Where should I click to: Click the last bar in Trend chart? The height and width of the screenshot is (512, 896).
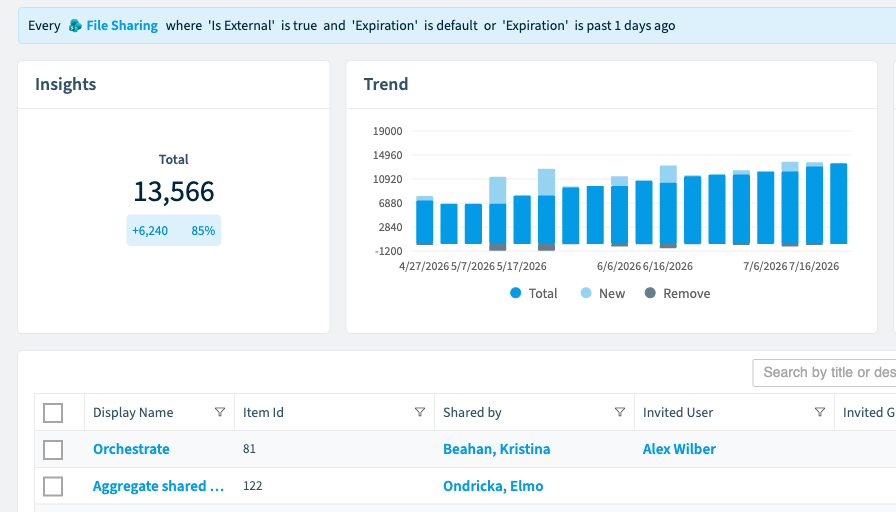point(838,203)
